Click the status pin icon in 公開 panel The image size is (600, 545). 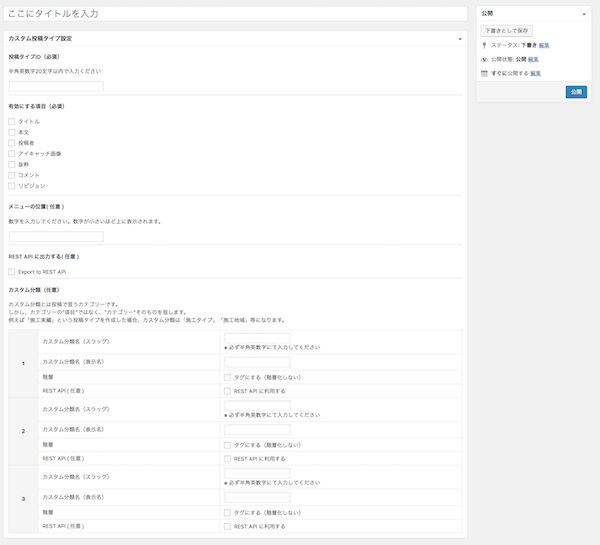click(484, 45)
